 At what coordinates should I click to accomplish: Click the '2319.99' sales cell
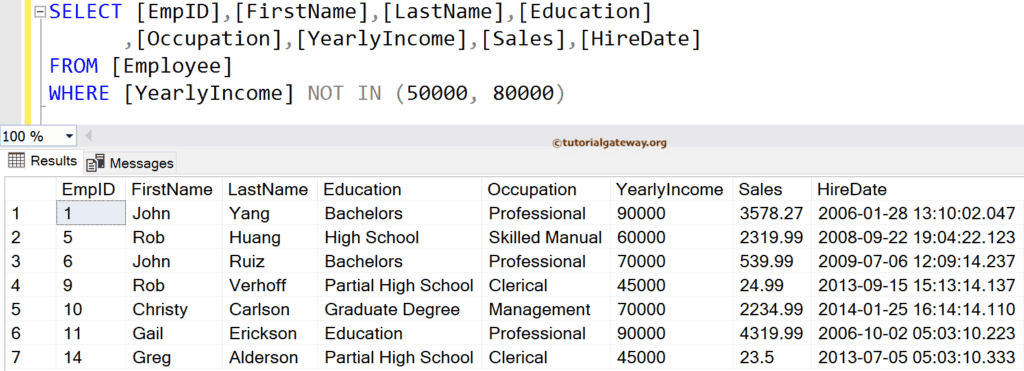772,237
